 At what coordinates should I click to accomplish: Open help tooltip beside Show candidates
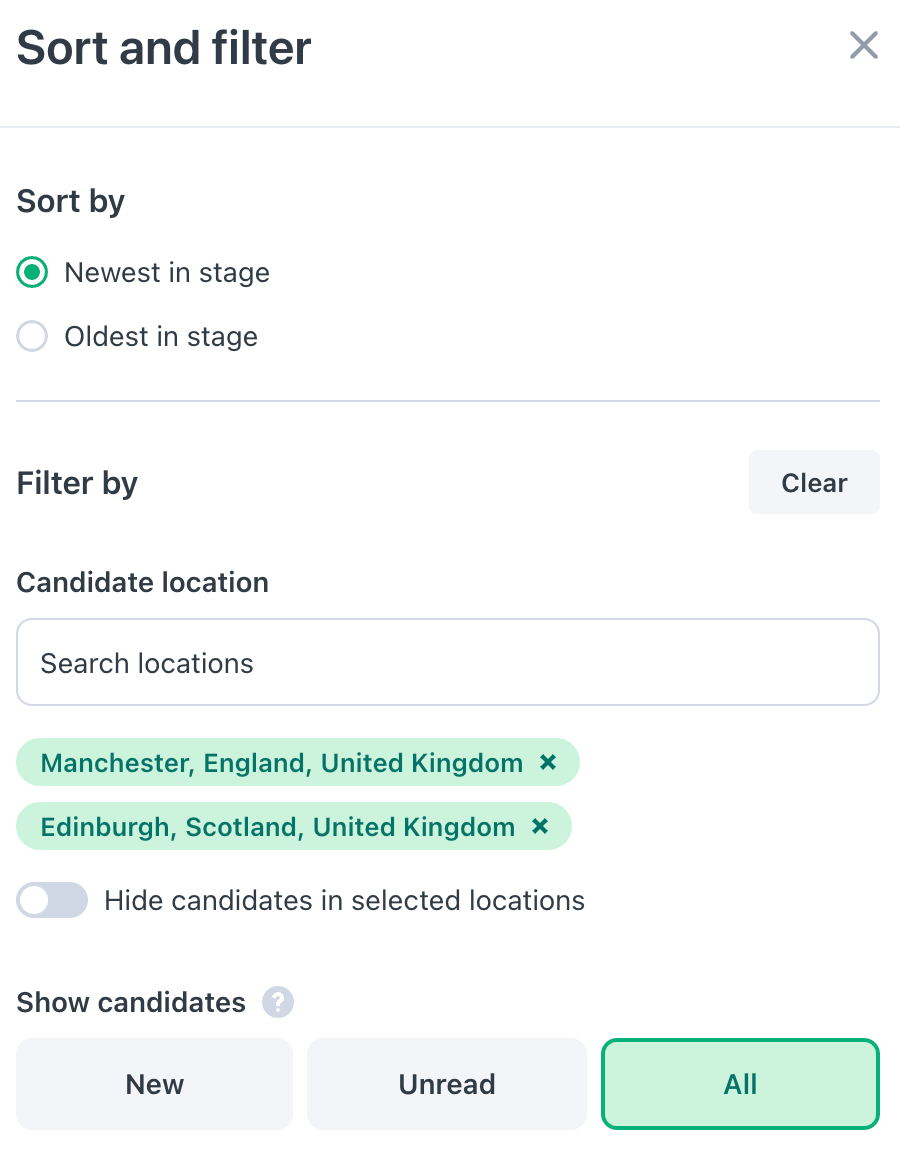point(278,1002)
